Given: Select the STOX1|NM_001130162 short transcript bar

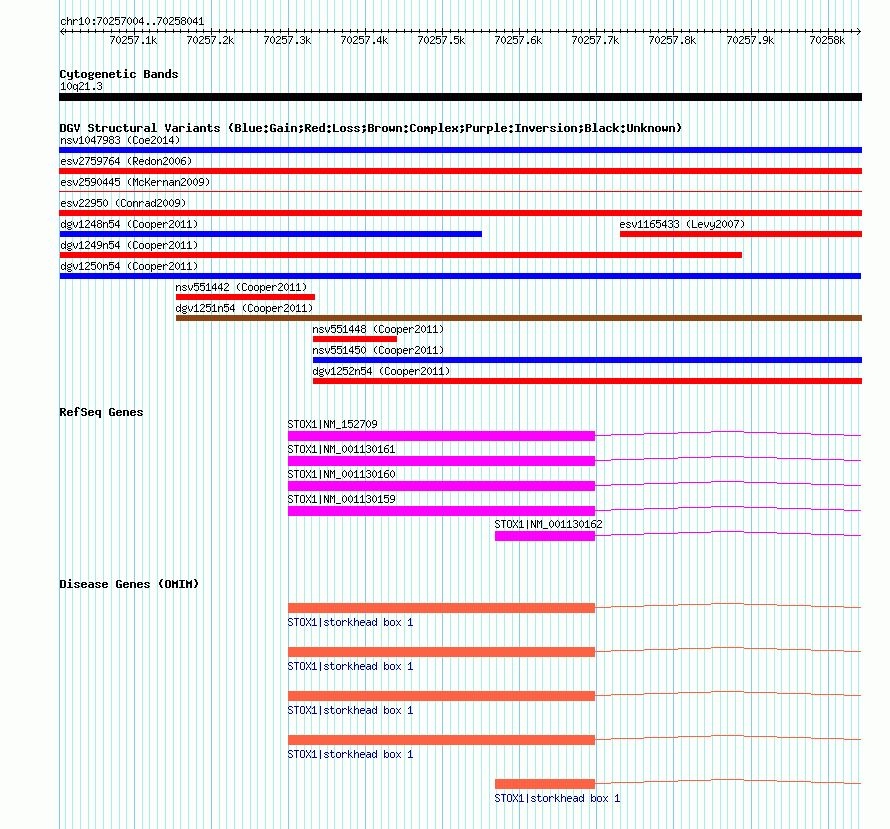Looking at the screenshot, I should [545, 536].
